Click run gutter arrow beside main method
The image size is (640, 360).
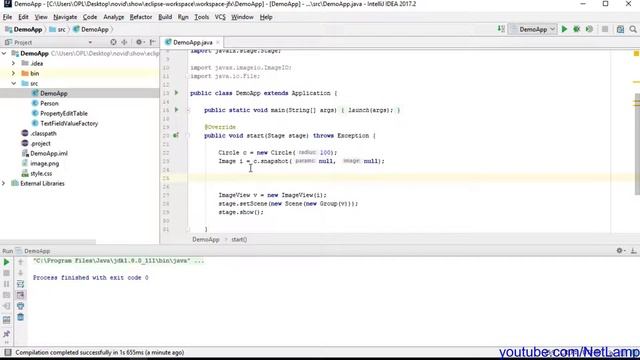point(176,110)
